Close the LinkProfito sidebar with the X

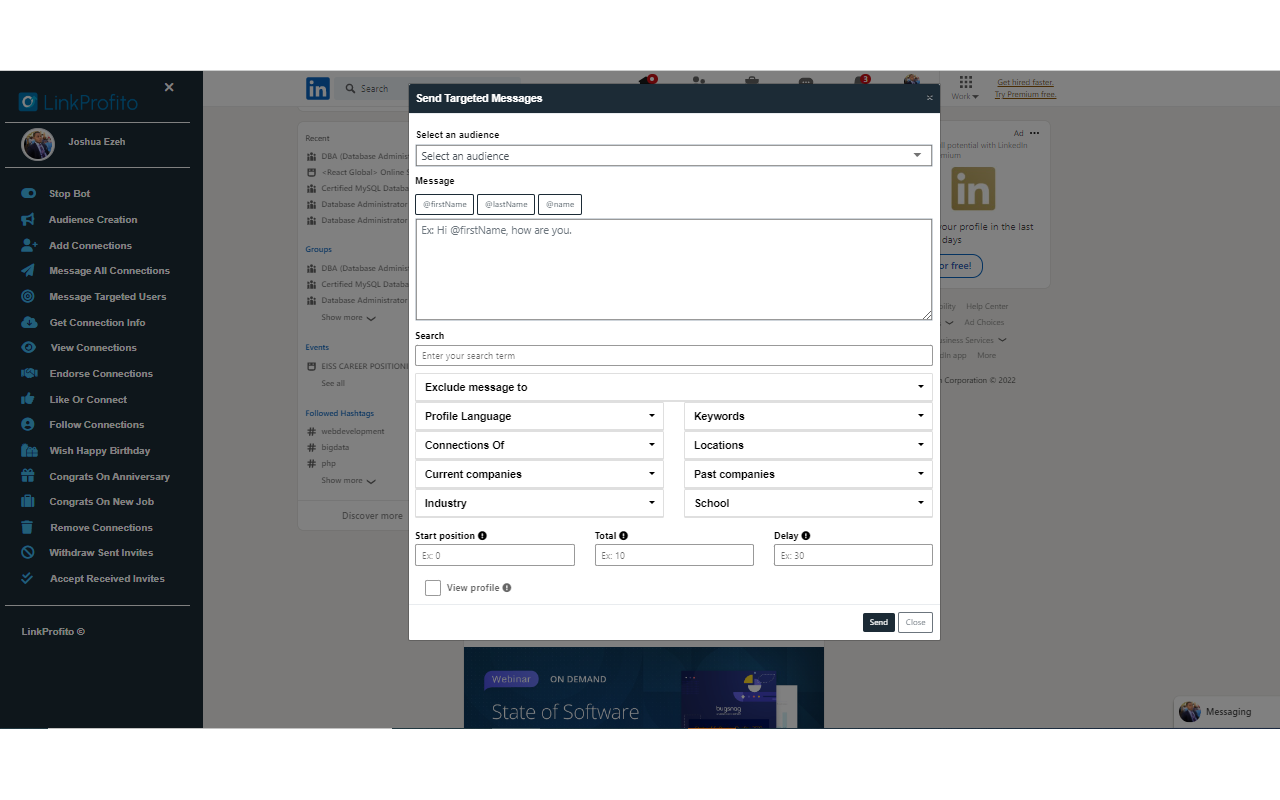pyautogui.click(x=169, y=87)
